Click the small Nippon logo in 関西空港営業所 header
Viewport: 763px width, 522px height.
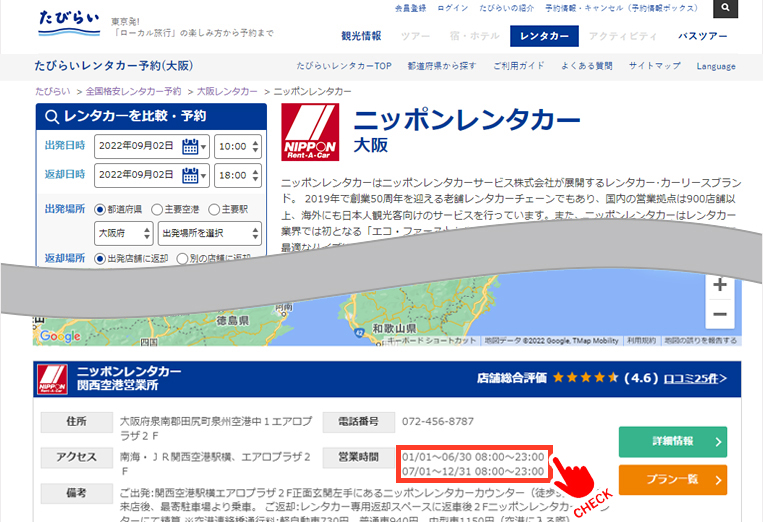click(53, 379)
